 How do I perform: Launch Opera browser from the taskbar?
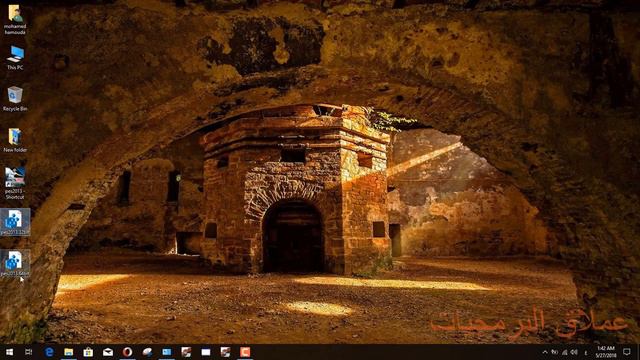click(127, 352)
